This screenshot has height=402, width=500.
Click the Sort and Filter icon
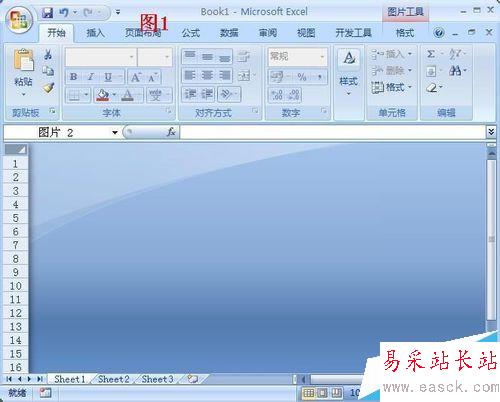tap(455, 54)
